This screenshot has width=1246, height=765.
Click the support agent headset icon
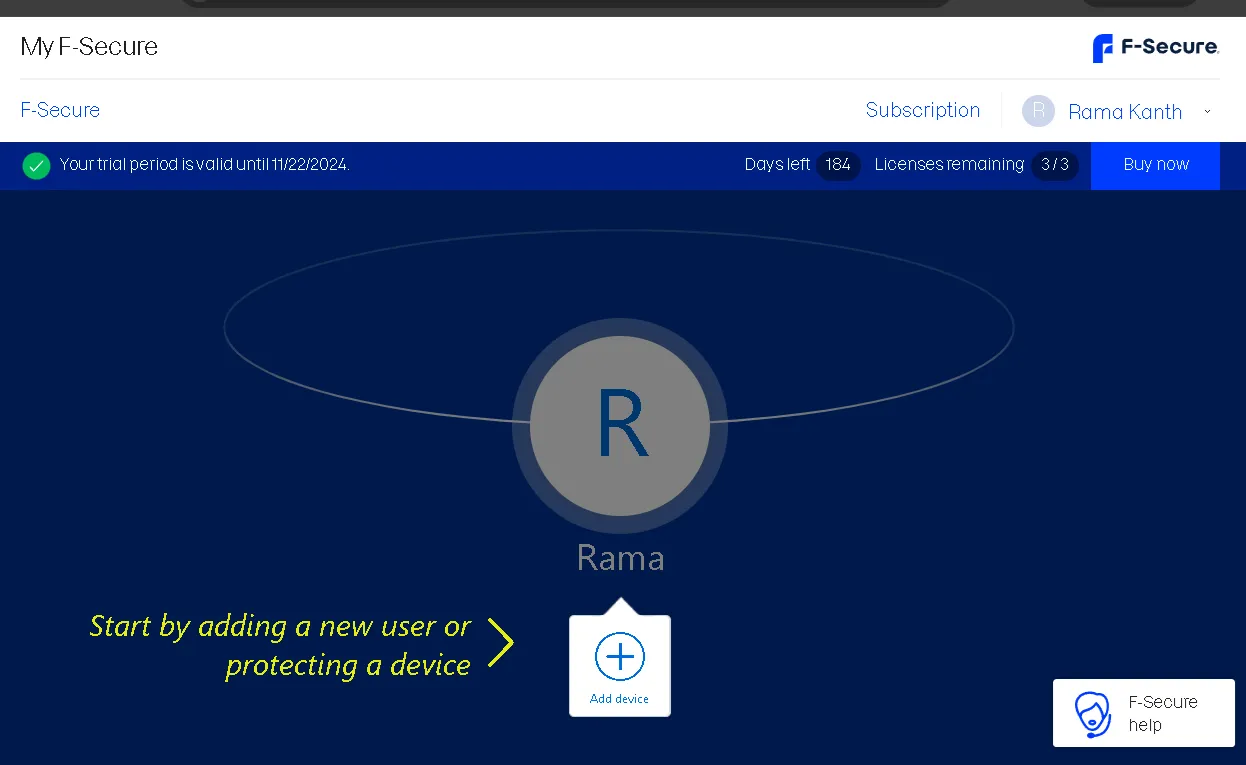click(1092, 713)
